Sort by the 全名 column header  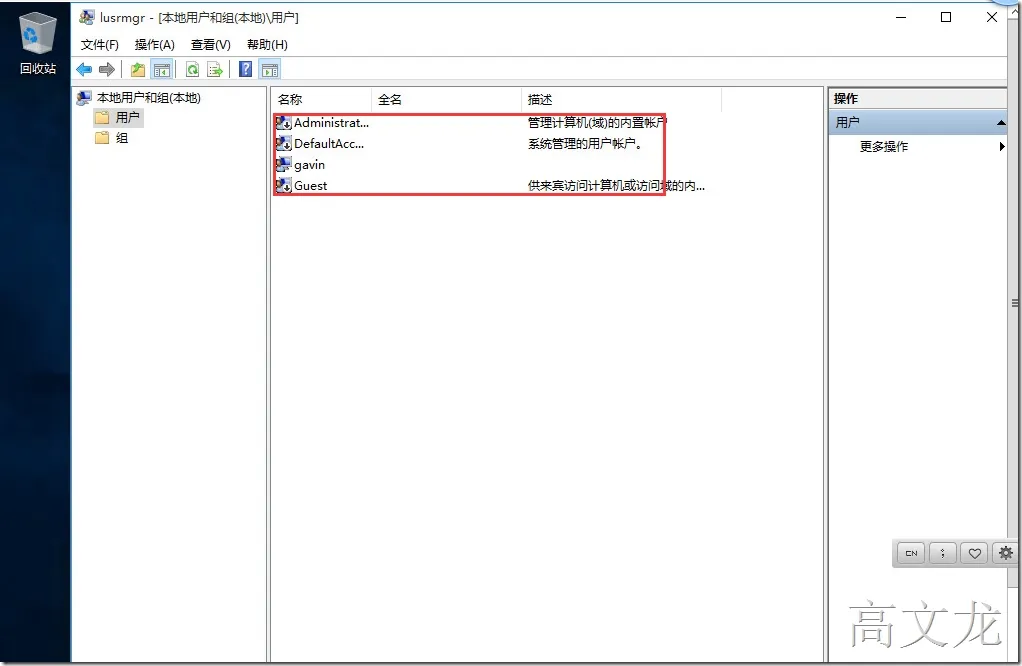446,99
